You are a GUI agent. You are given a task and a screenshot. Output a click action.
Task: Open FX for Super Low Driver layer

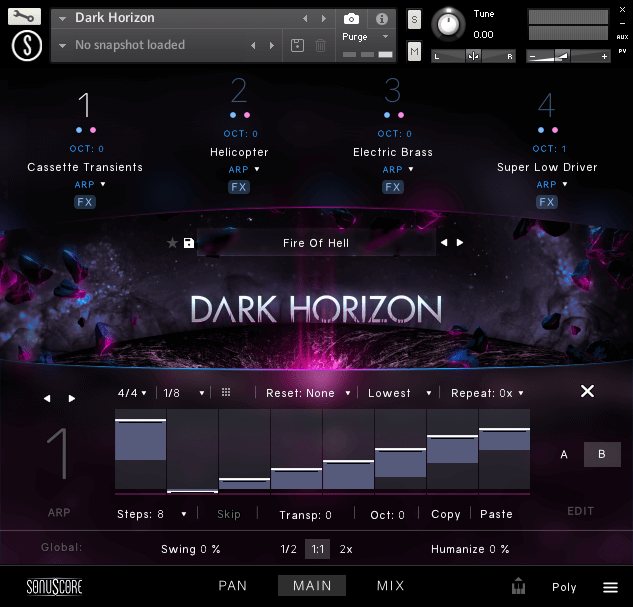coord(547,202)
